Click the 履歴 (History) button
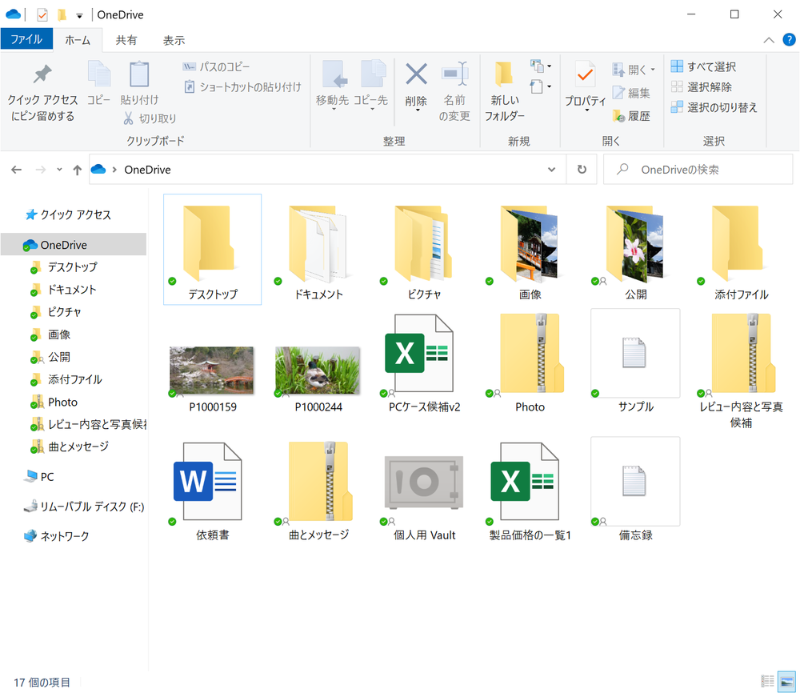Image resolution: width=800 pixels, height=693 pixels. (x=631, y=116)
